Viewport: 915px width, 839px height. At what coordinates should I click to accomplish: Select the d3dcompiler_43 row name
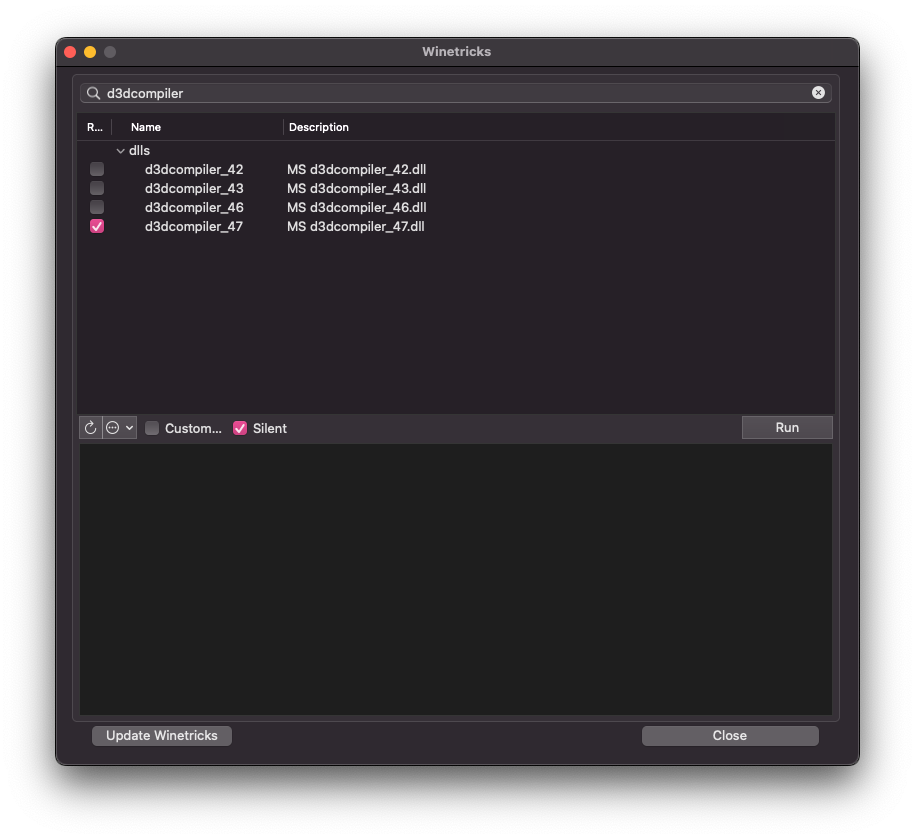tap(194, 188)
